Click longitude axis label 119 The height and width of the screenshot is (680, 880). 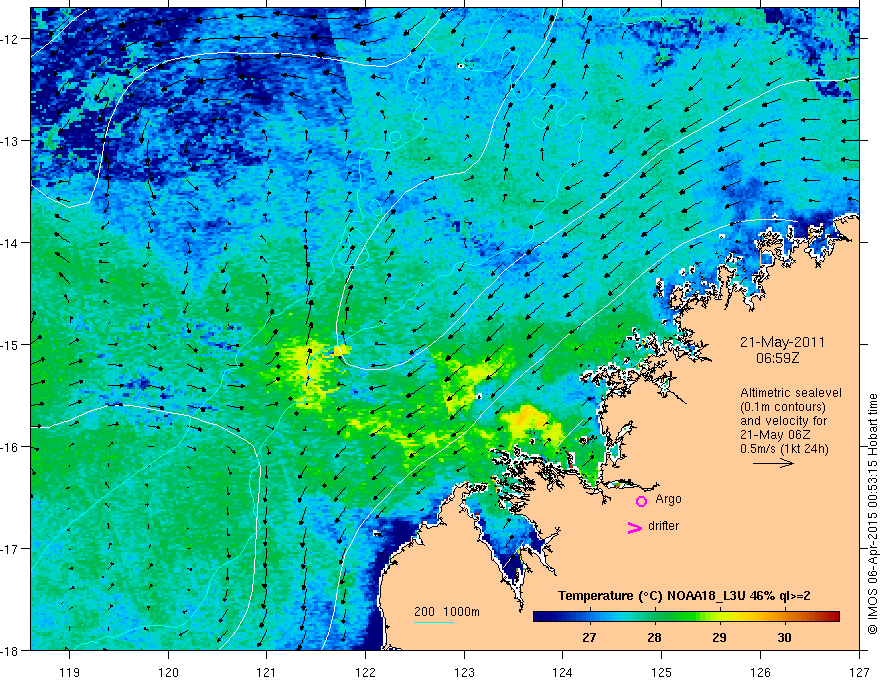click(x=69, y=672)
